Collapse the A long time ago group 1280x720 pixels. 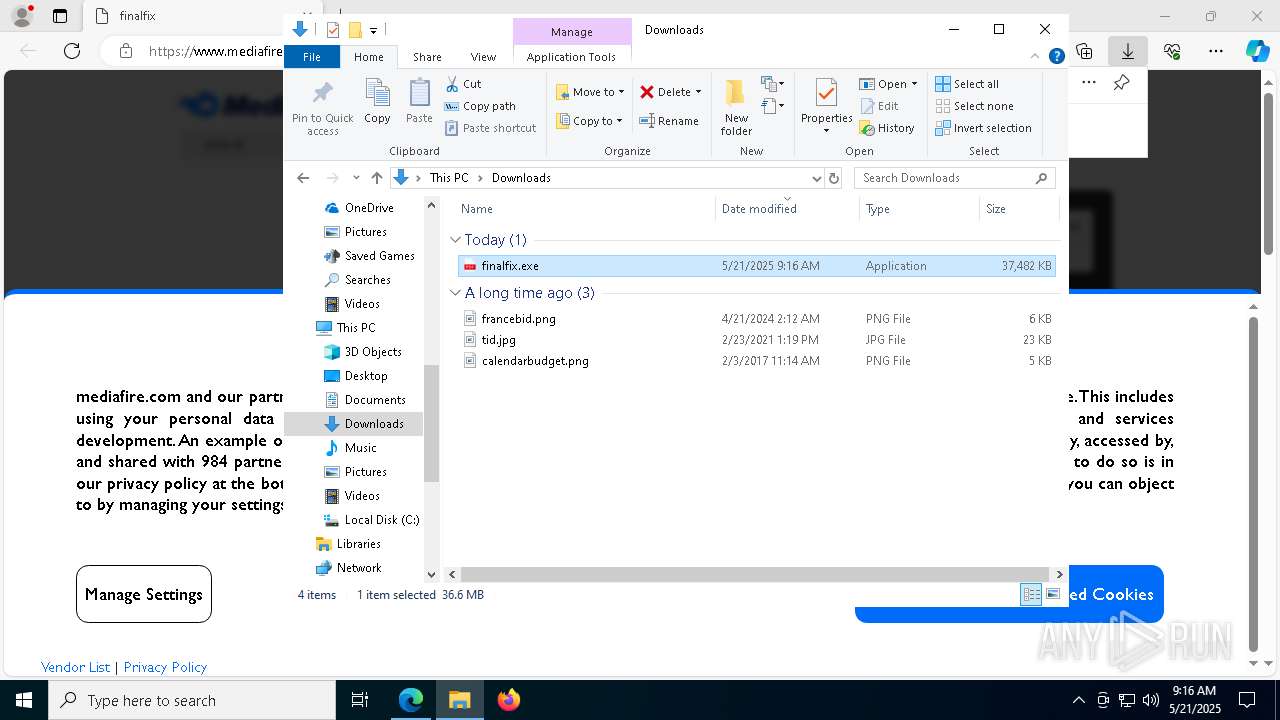(455, 293)
